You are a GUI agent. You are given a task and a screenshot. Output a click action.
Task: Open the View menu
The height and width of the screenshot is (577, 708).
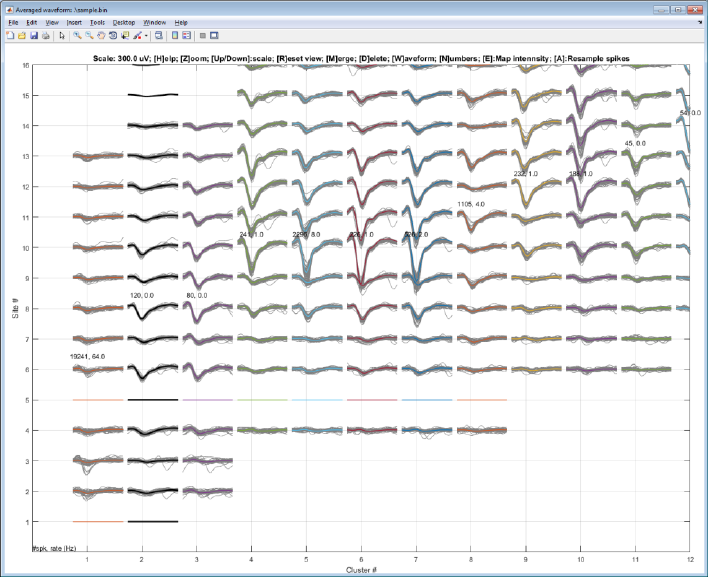52,22
